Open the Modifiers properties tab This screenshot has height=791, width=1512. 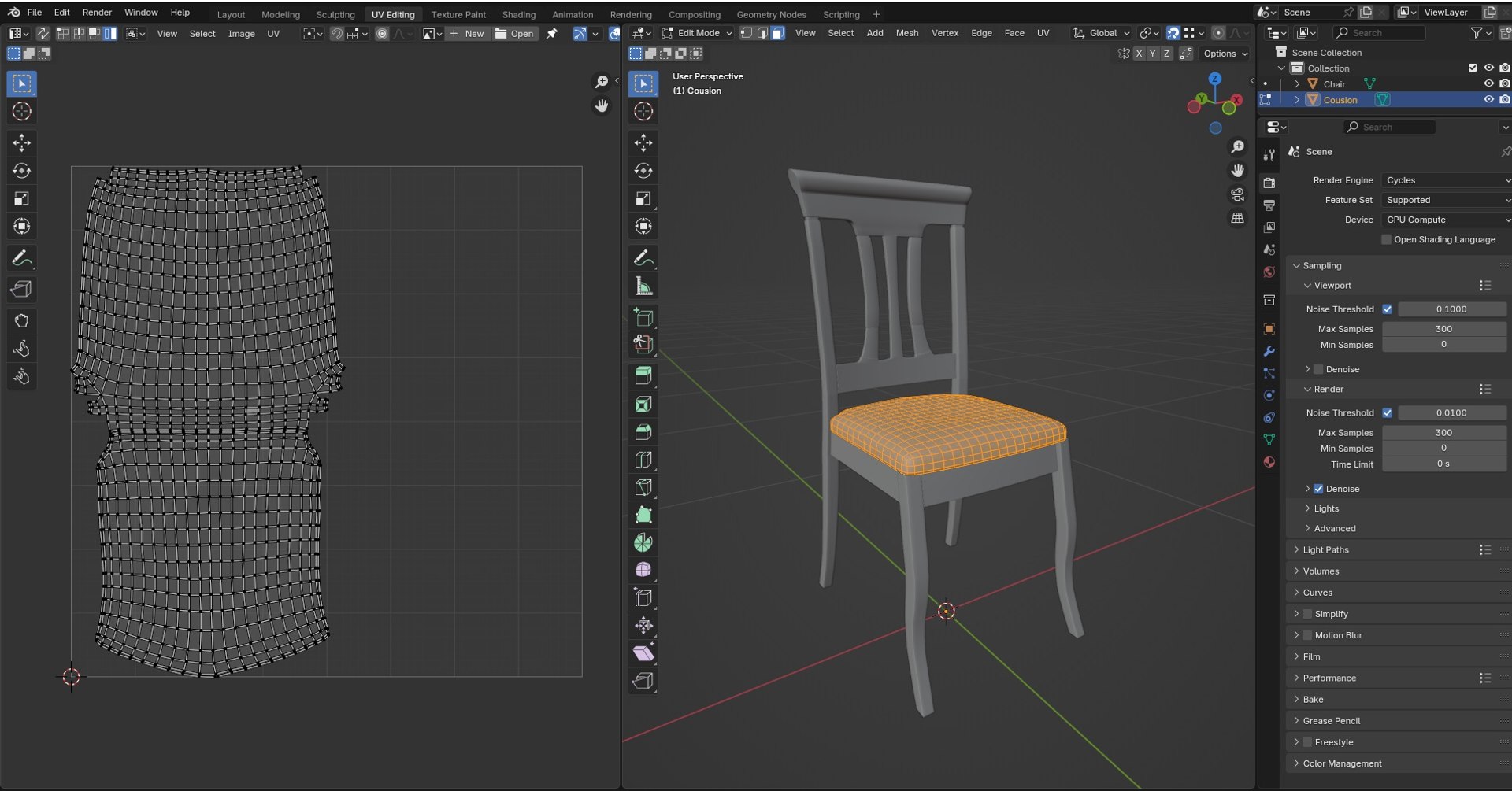click(x=1269, y=351)
